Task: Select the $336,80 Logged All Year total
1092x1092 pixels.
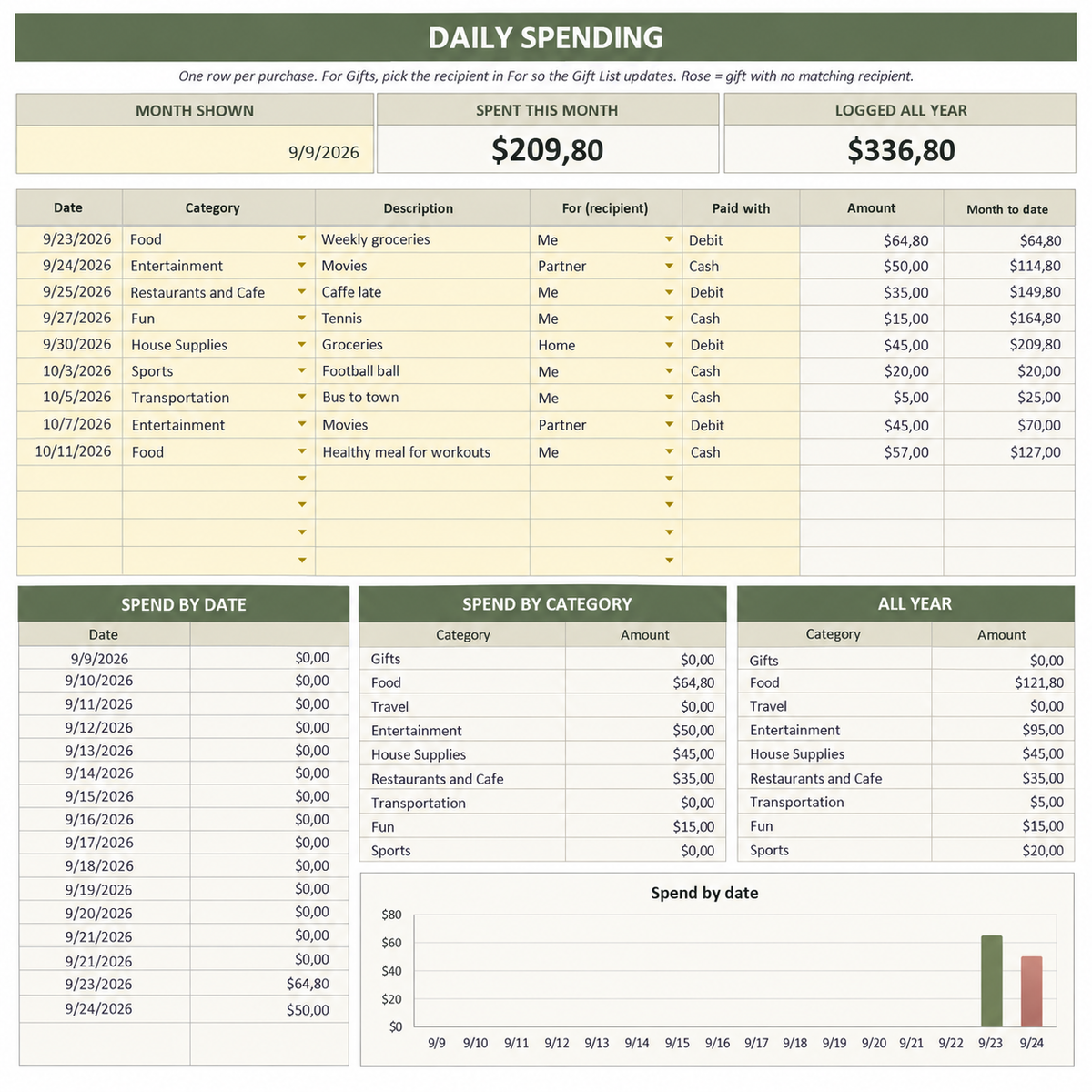Action: (x=901, y=150)
